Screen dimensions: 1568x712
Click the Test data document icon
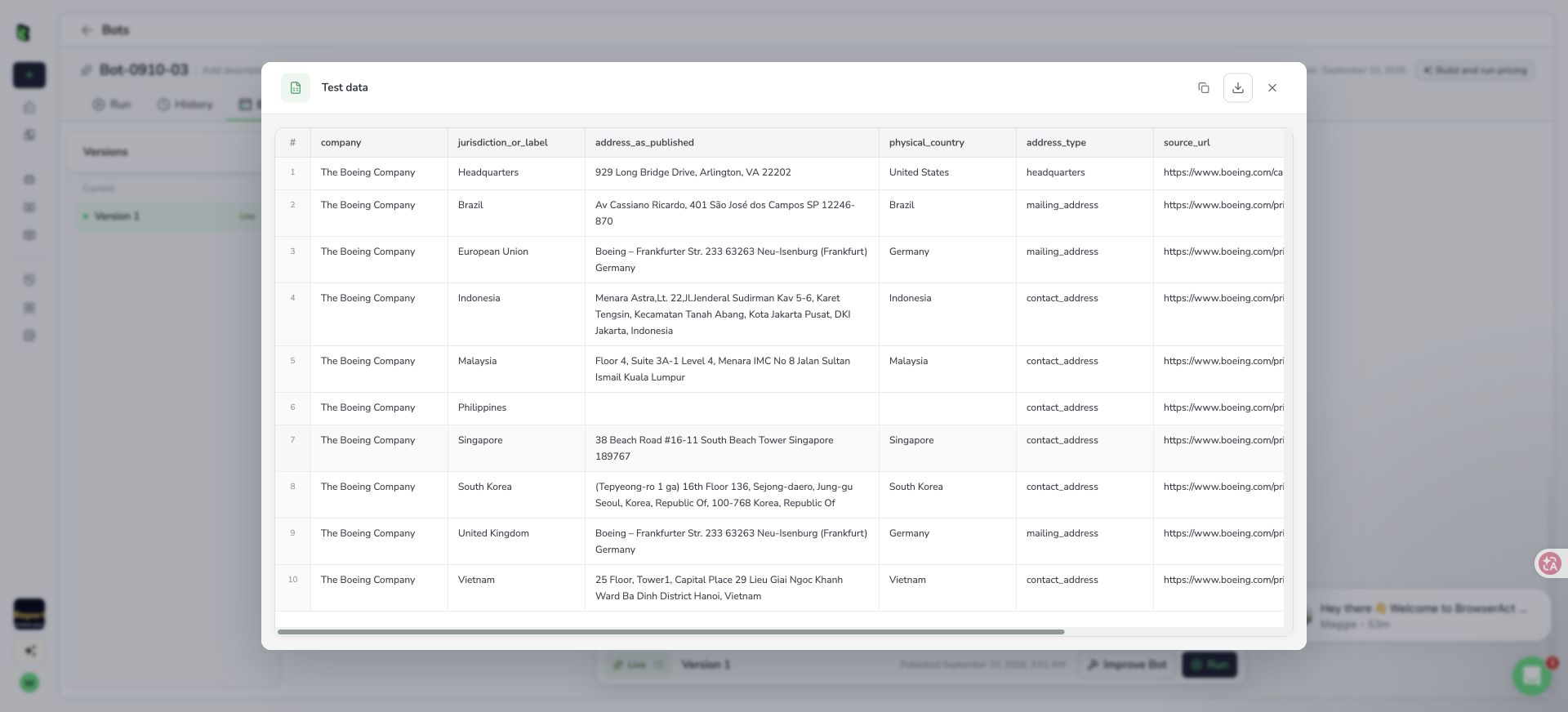point(296,87)
